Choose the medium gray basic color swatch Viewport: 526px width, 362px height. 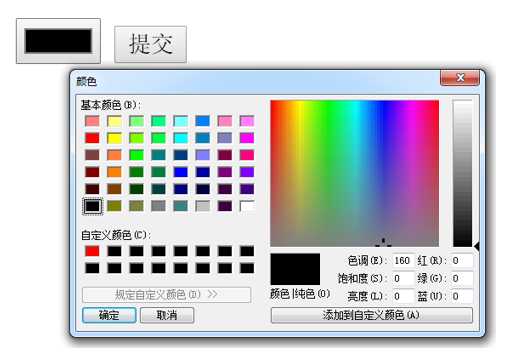coord(158,206)
